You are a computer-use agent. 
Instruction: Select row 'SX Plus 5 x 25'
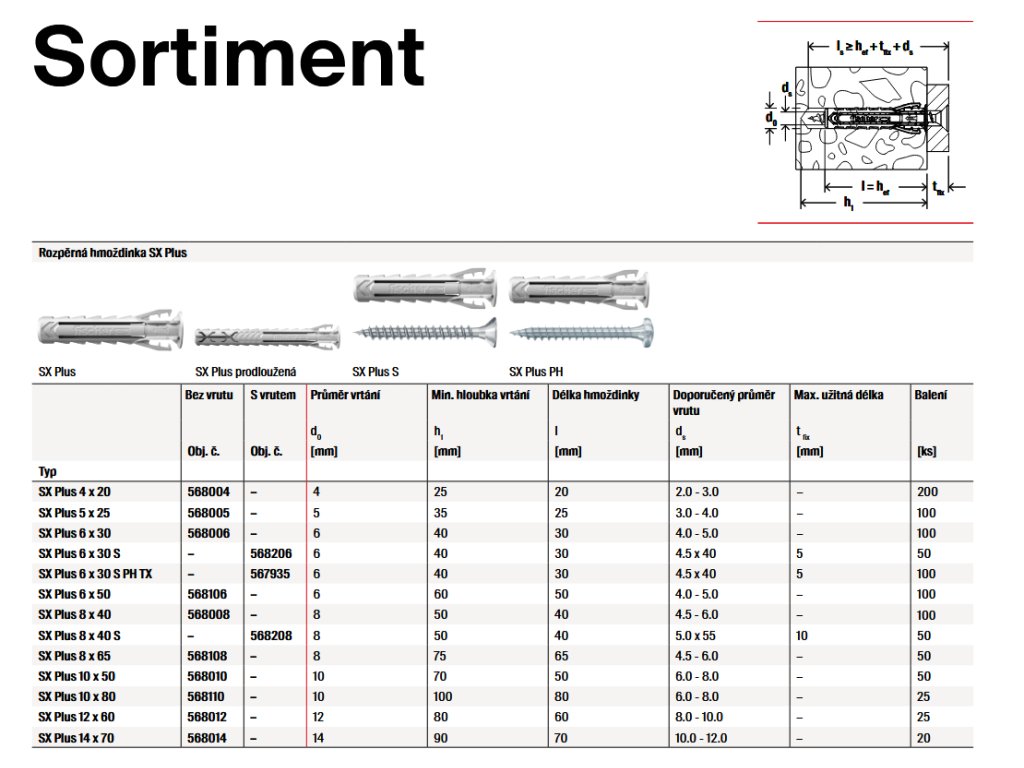[503, 513]
